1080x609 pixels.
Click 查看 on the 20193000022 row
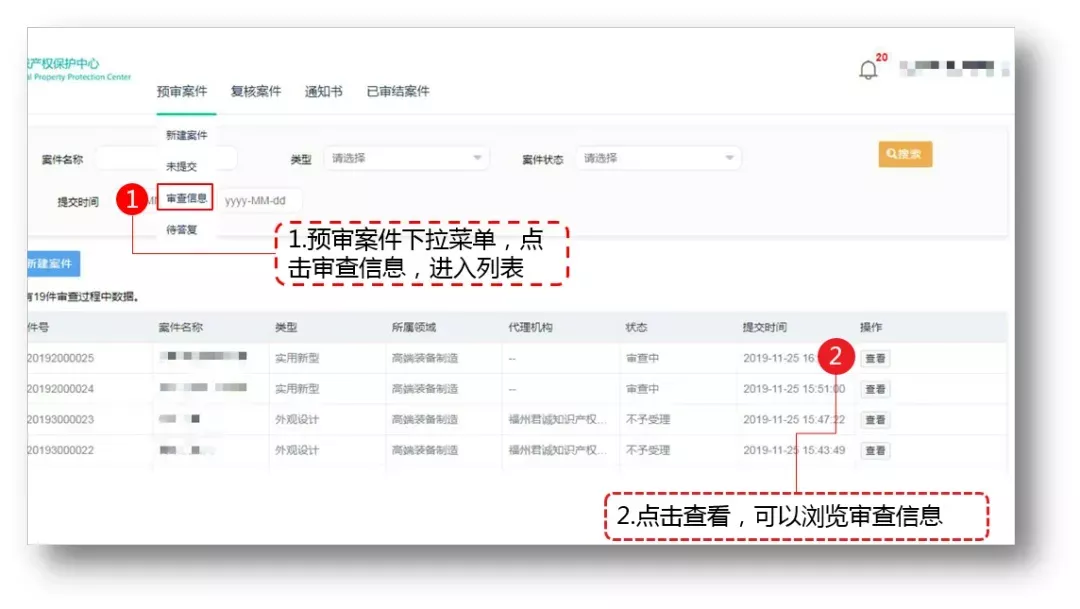(874, 450)
